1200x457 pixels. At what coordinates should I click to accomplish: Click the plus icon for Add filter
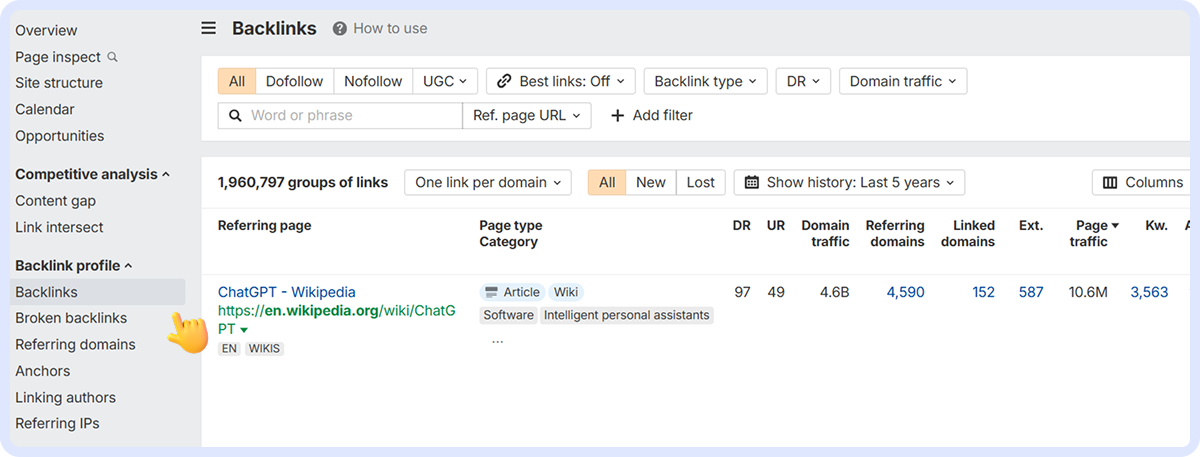click(x=618, y=115)
